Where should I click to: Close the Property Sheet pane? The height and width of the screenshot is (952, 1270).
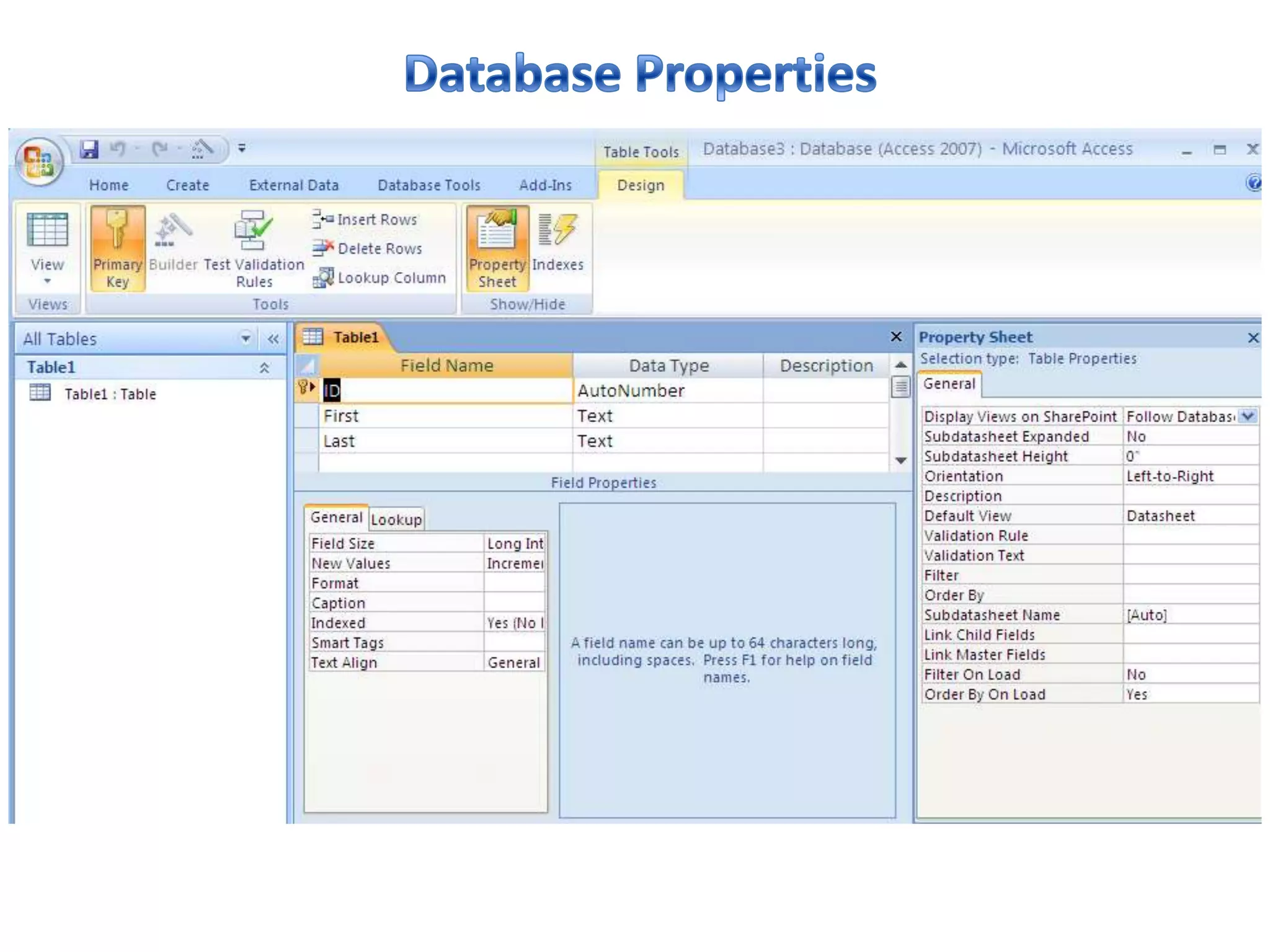[x=1253, y=338]
